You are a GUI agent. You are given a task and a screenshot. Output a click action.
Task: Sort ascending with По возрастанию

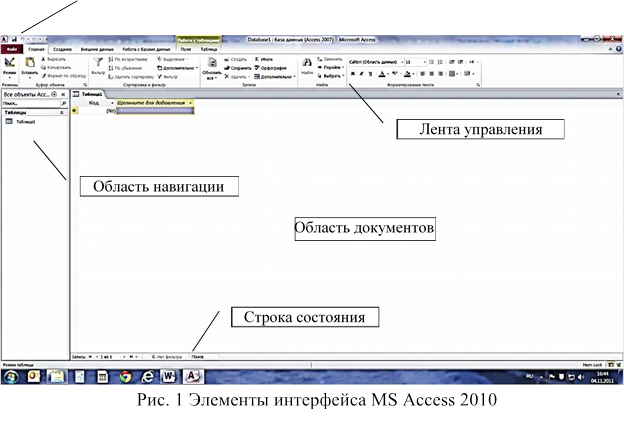point(129,59)
